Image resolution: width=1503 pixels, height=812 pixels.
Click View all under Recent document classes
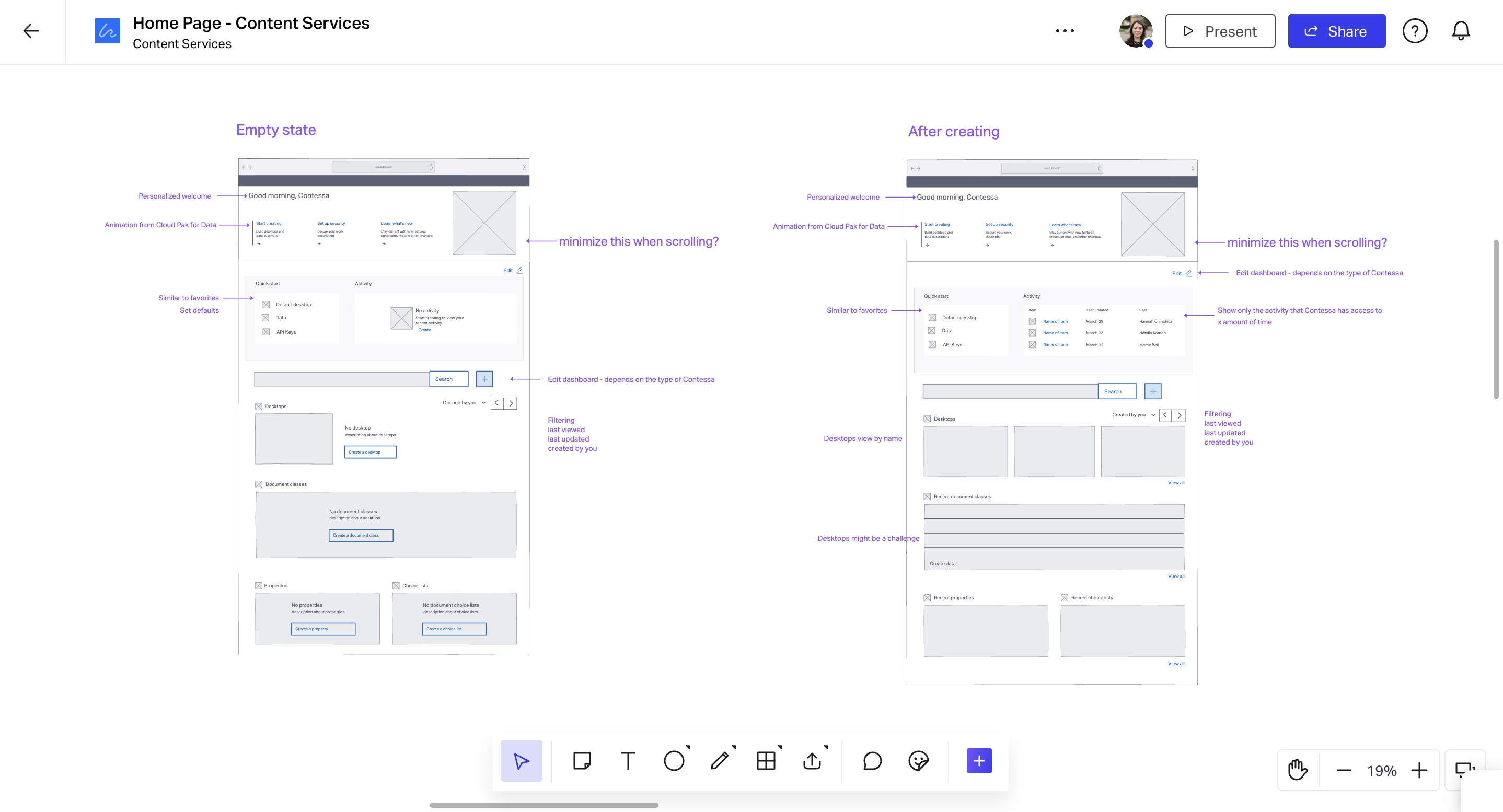[x=1176, y=576]
